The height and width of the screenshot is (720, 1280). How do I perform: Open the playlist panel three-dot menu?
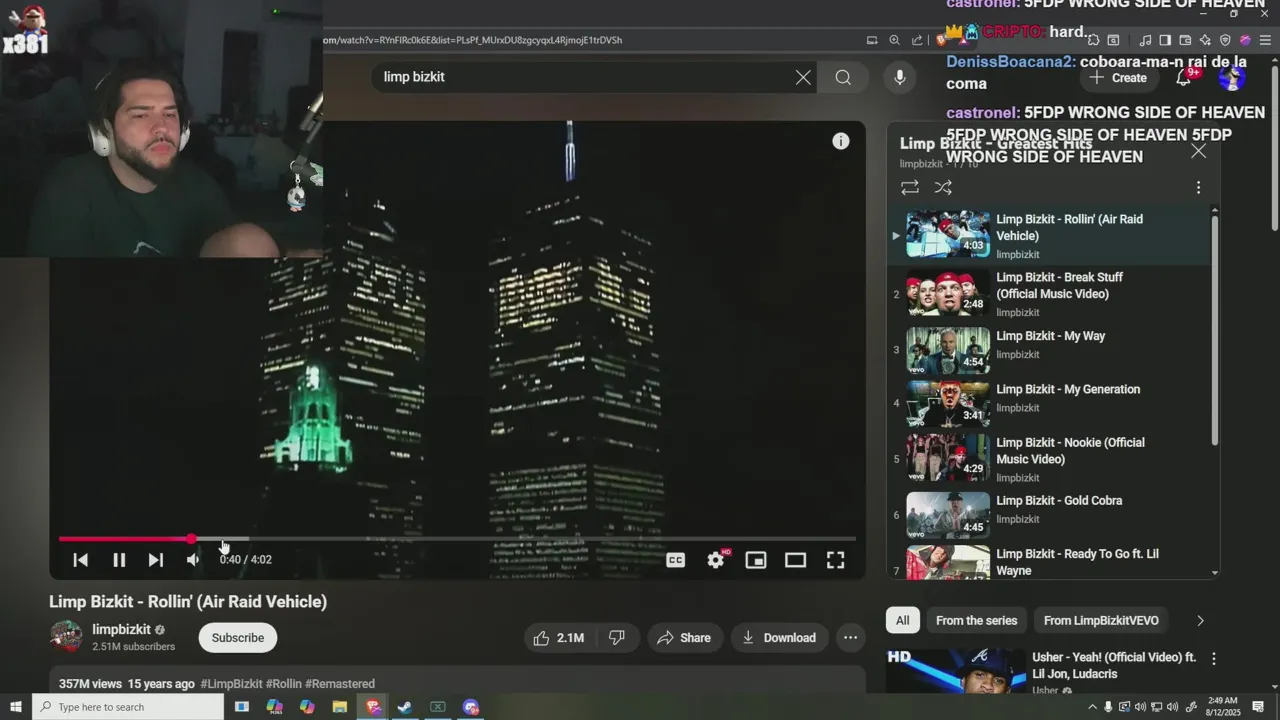(1198, 187)
